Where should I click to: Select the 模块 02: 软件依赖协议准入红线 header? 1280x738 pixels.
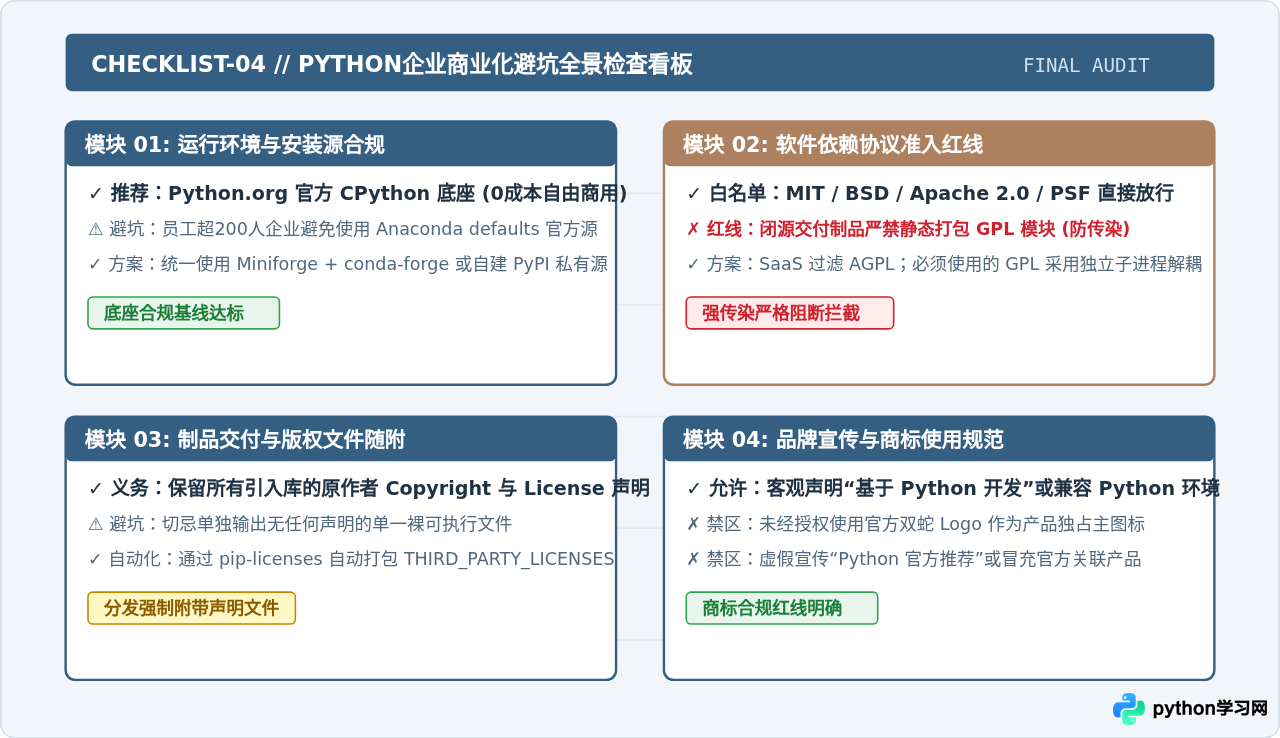coord(939,144)
